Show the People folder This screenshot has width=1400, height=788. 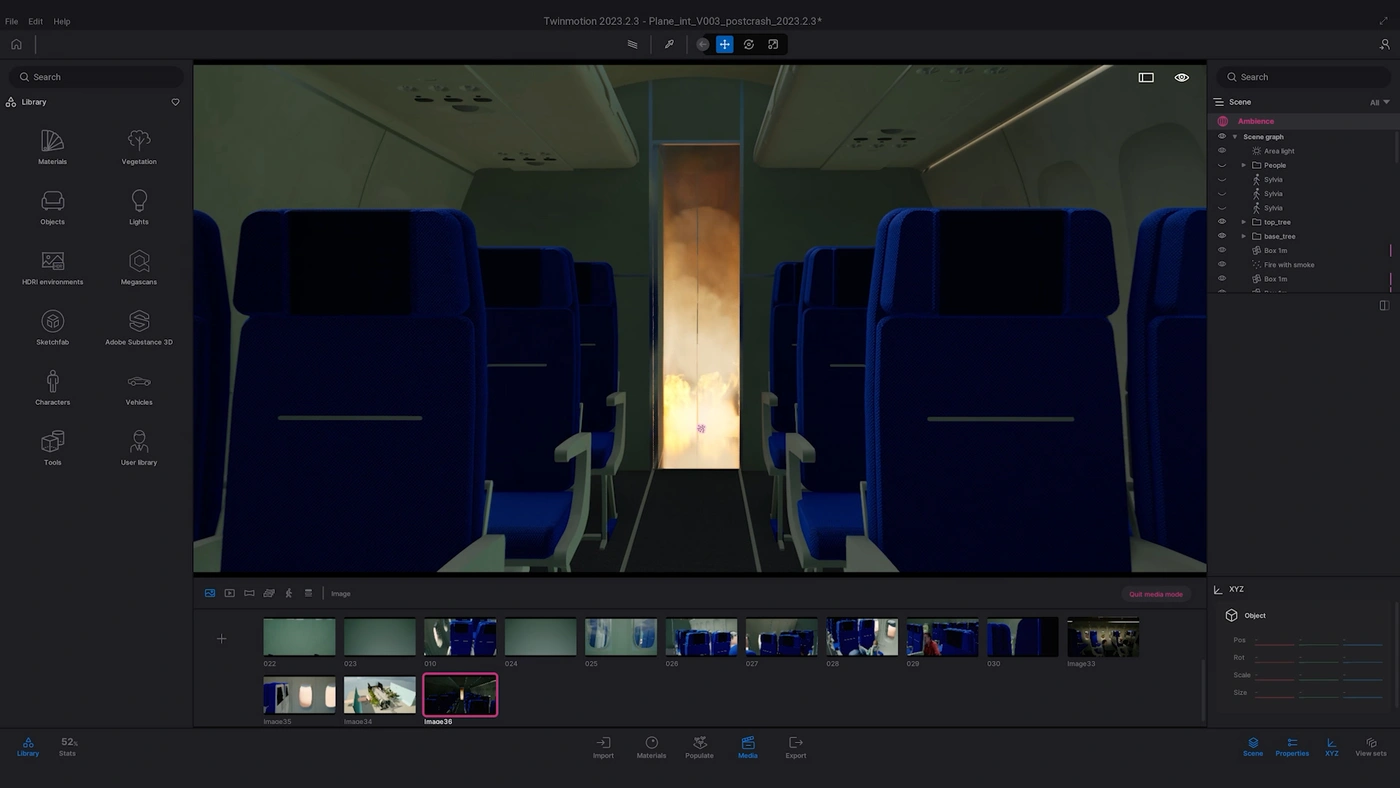point(1221,165)
